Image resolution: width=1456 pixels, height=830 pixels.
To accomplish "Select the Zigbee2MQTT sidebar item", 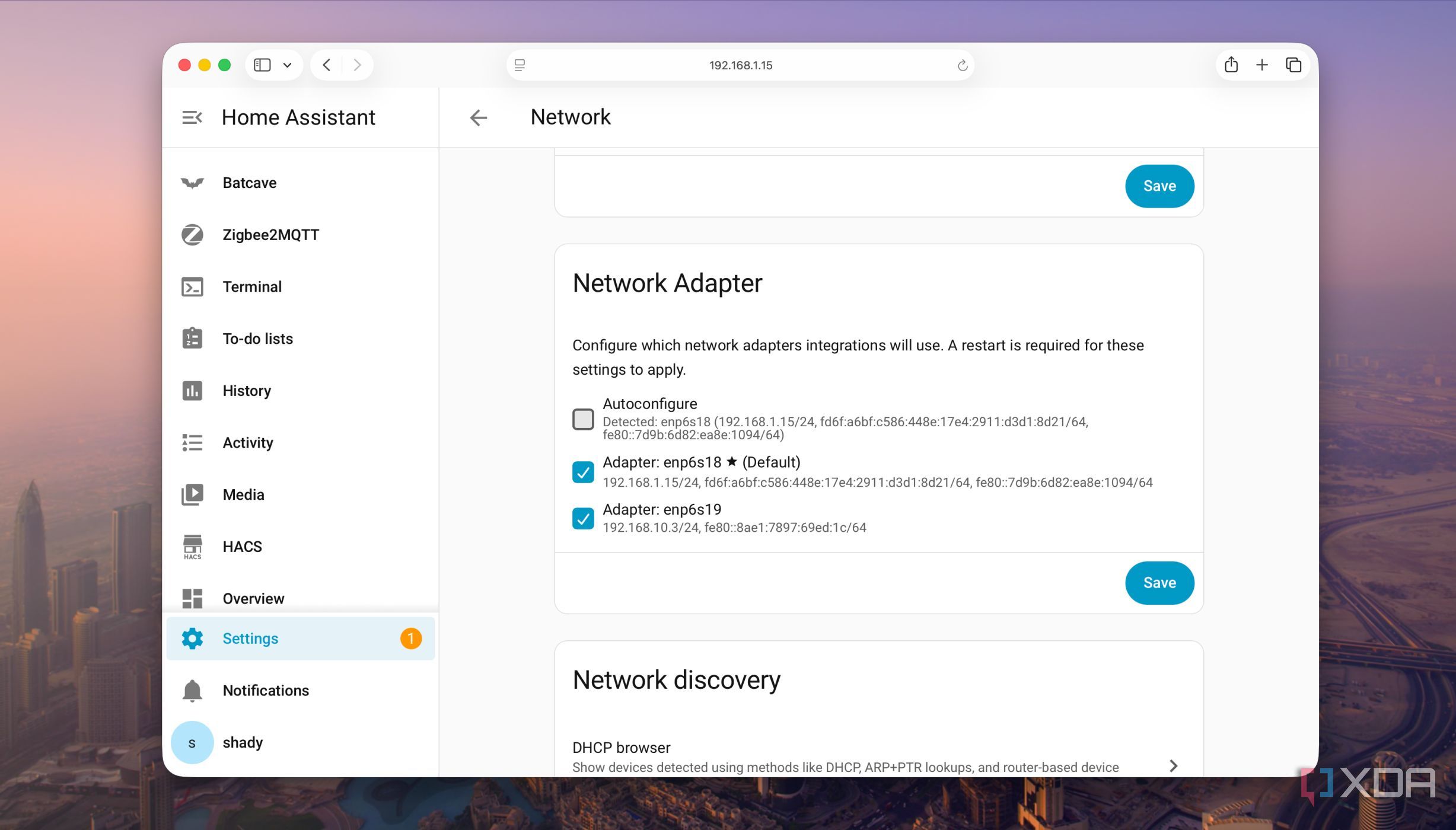I will pyautogui.click(x=301, y=235).
